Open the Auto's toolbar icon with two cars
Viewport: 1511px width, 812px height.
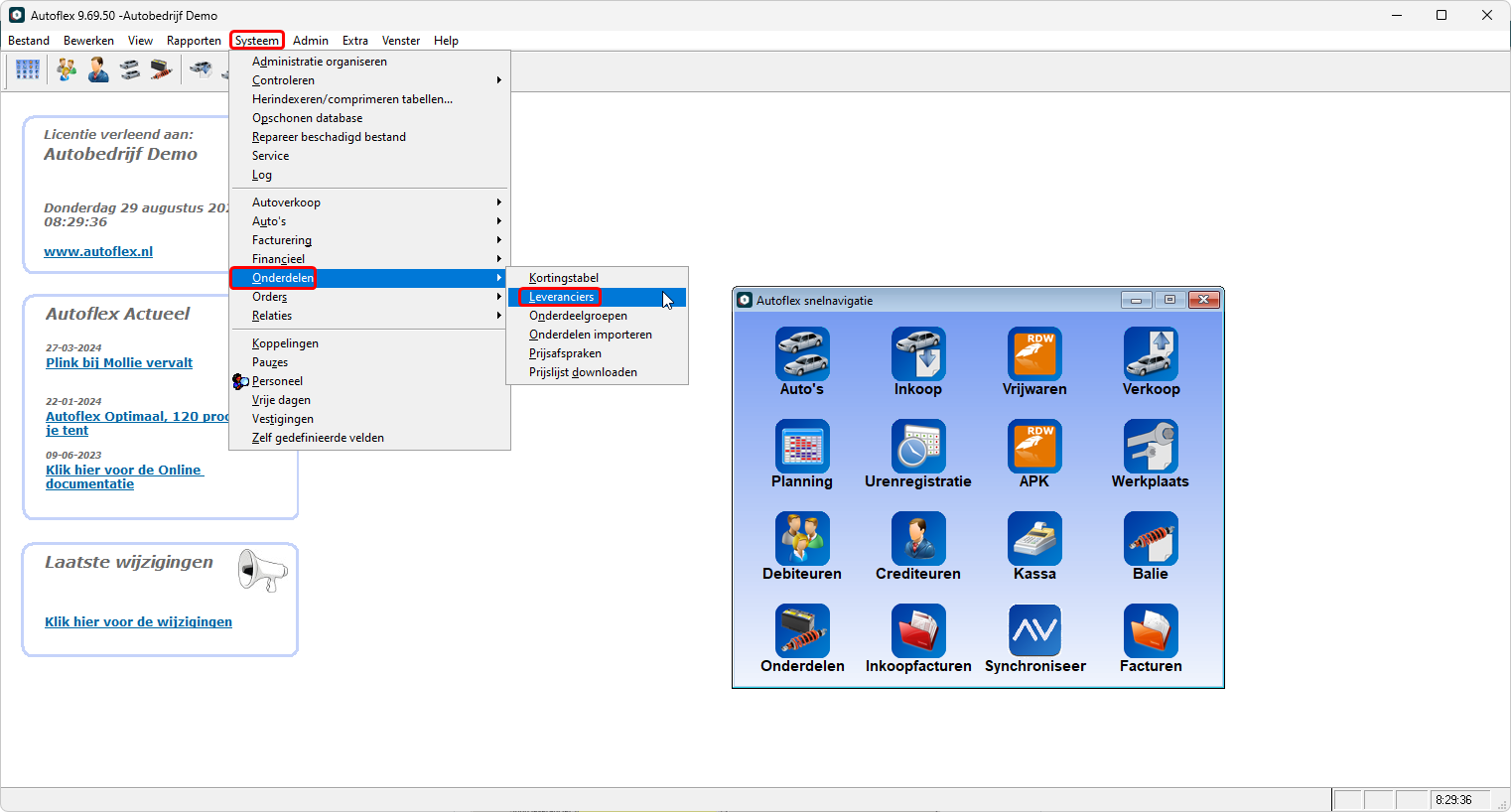coord(130,69)
